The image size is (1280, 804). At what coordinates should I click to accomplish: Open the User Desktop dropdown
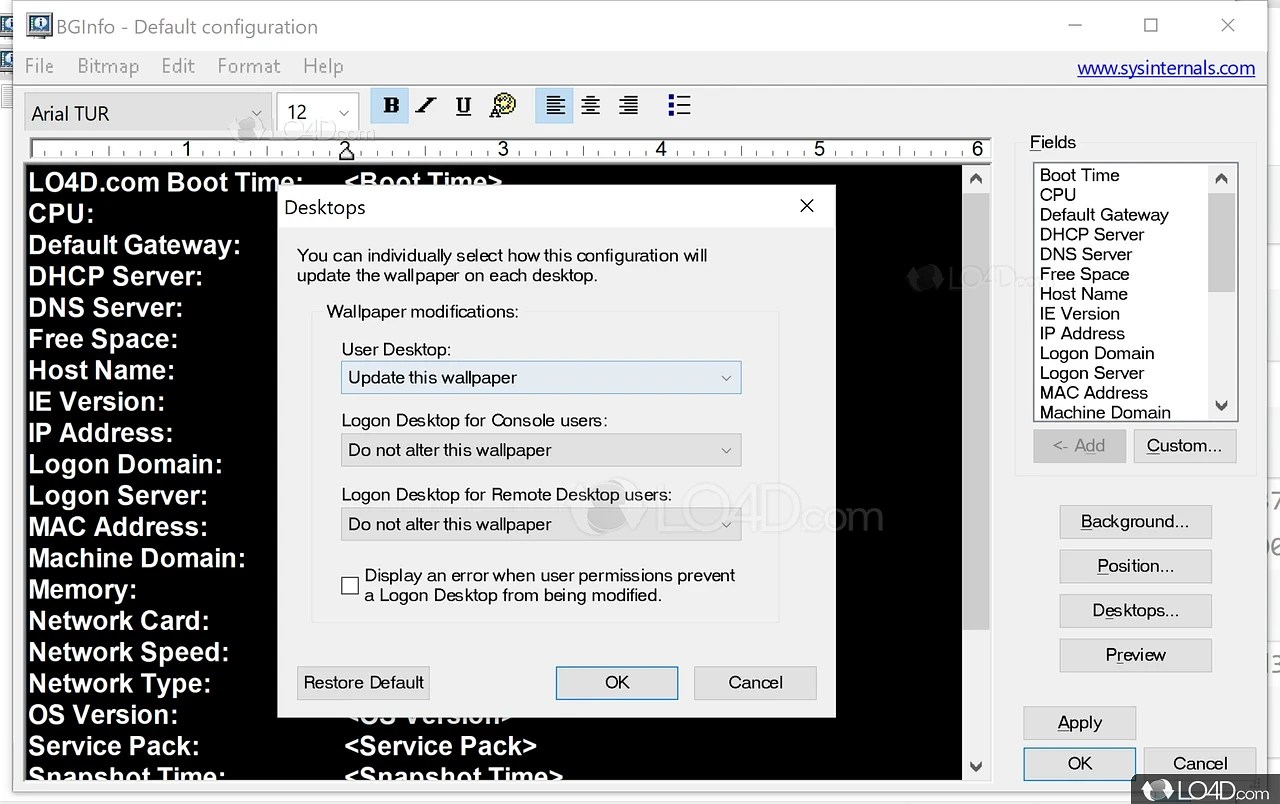541,378
